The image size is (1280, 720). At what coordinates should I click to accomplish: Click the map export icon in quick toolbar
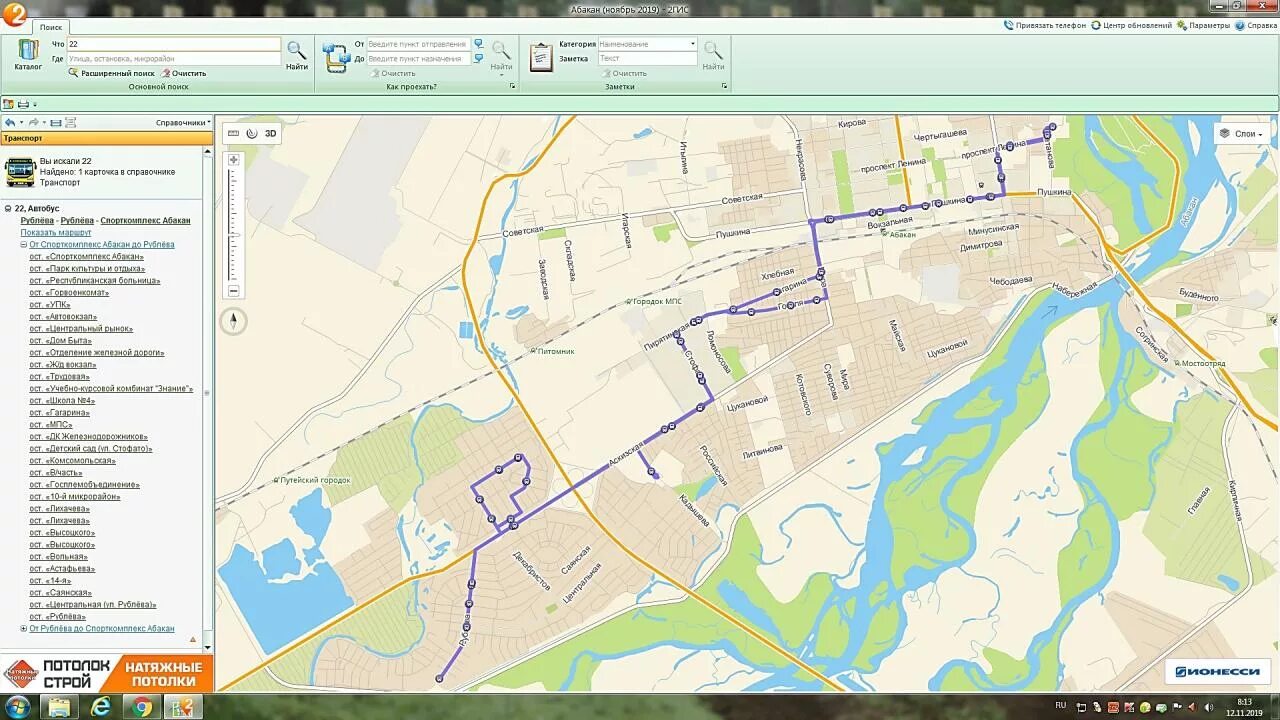8,104
